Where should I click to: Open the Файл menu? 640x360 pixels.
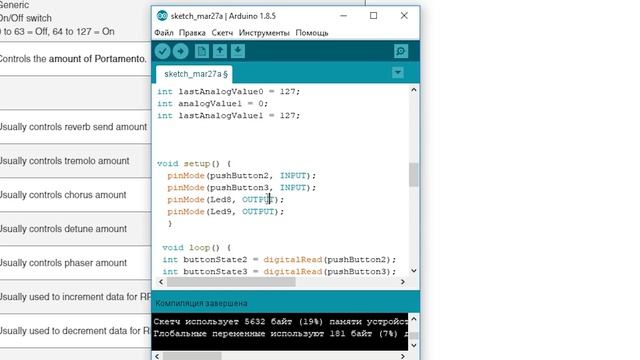[x=164, y=33]
